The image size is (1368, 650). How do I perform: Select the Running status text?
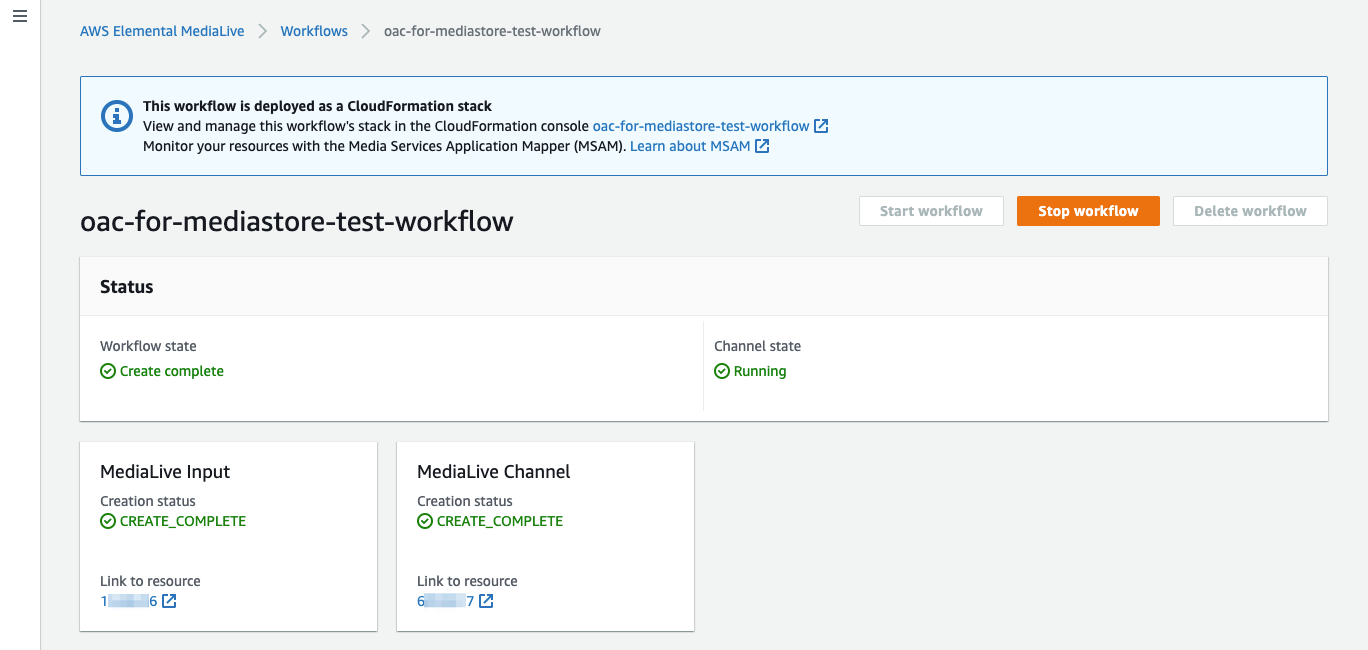760,371
